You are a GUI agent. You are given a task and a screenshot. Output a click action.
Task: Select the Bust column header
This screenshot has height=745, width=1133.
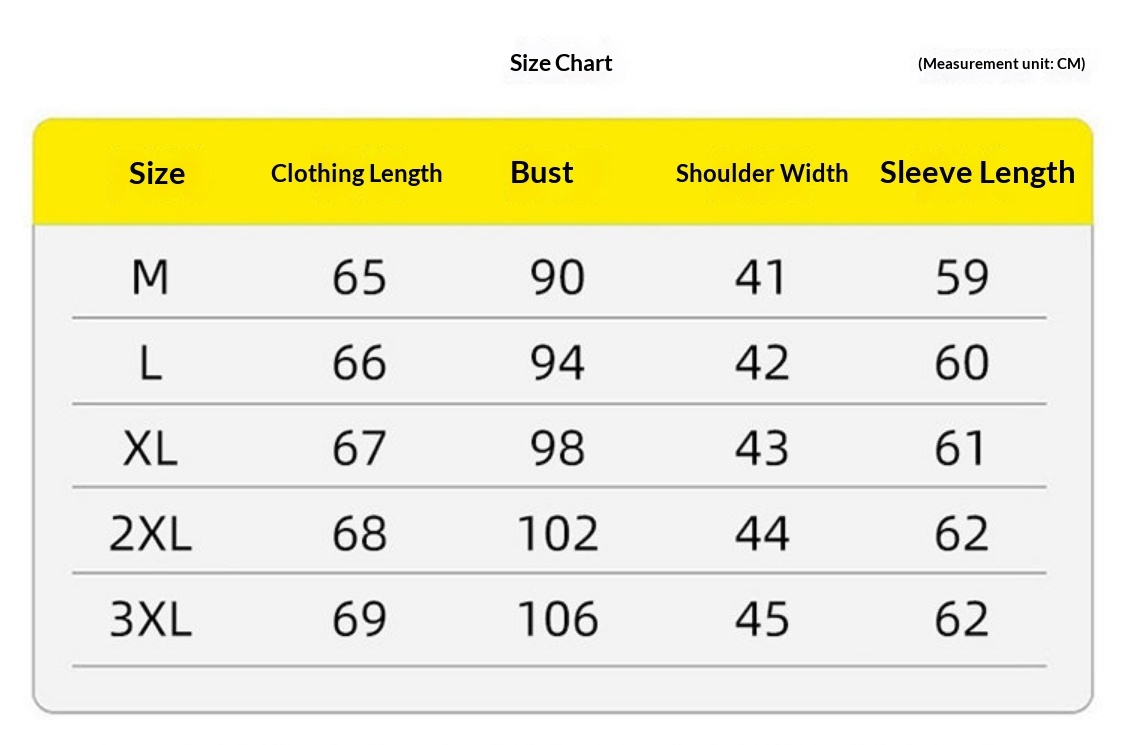[541, 173]
